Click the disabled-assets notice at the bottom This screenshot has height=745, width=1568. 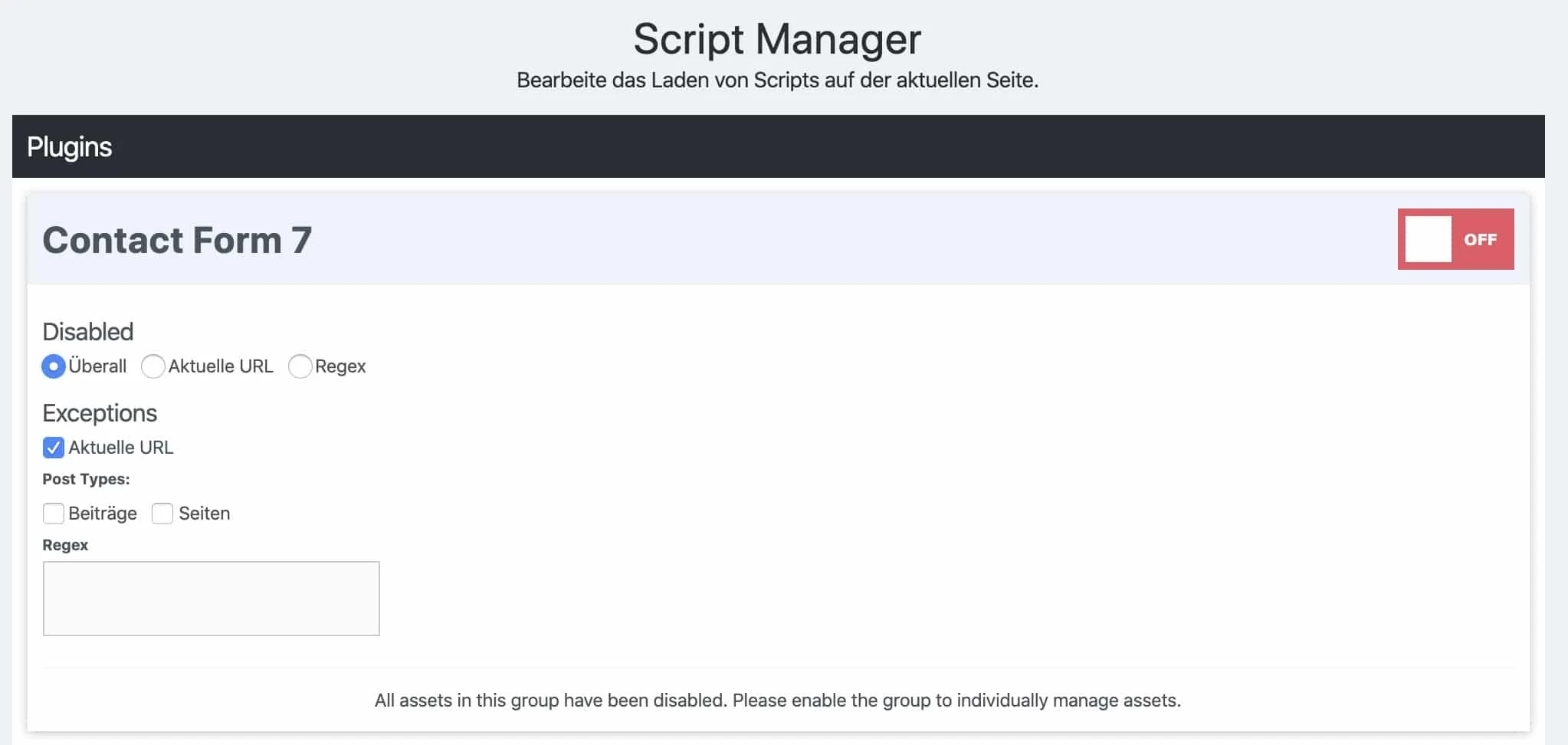tap(777, 700)
